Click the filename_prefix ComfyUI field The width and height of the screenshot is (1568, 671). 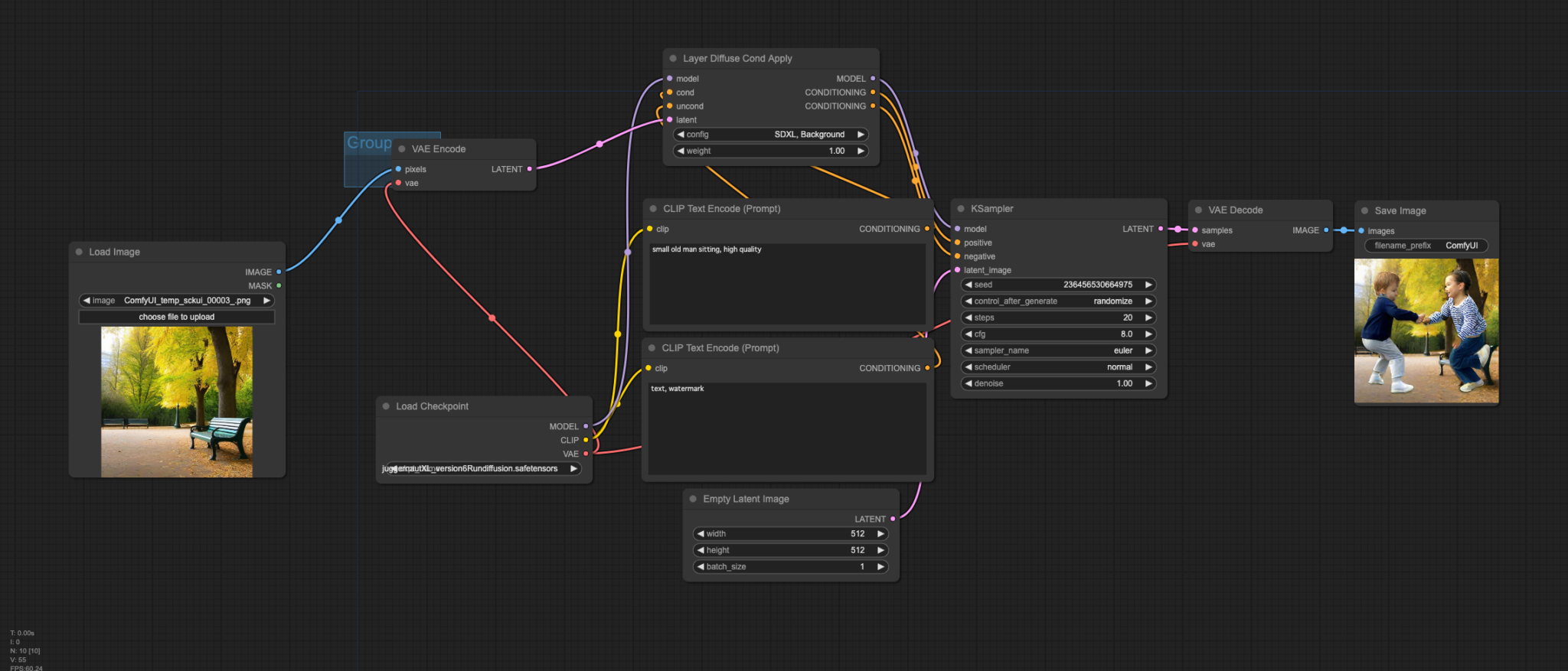1426,246
